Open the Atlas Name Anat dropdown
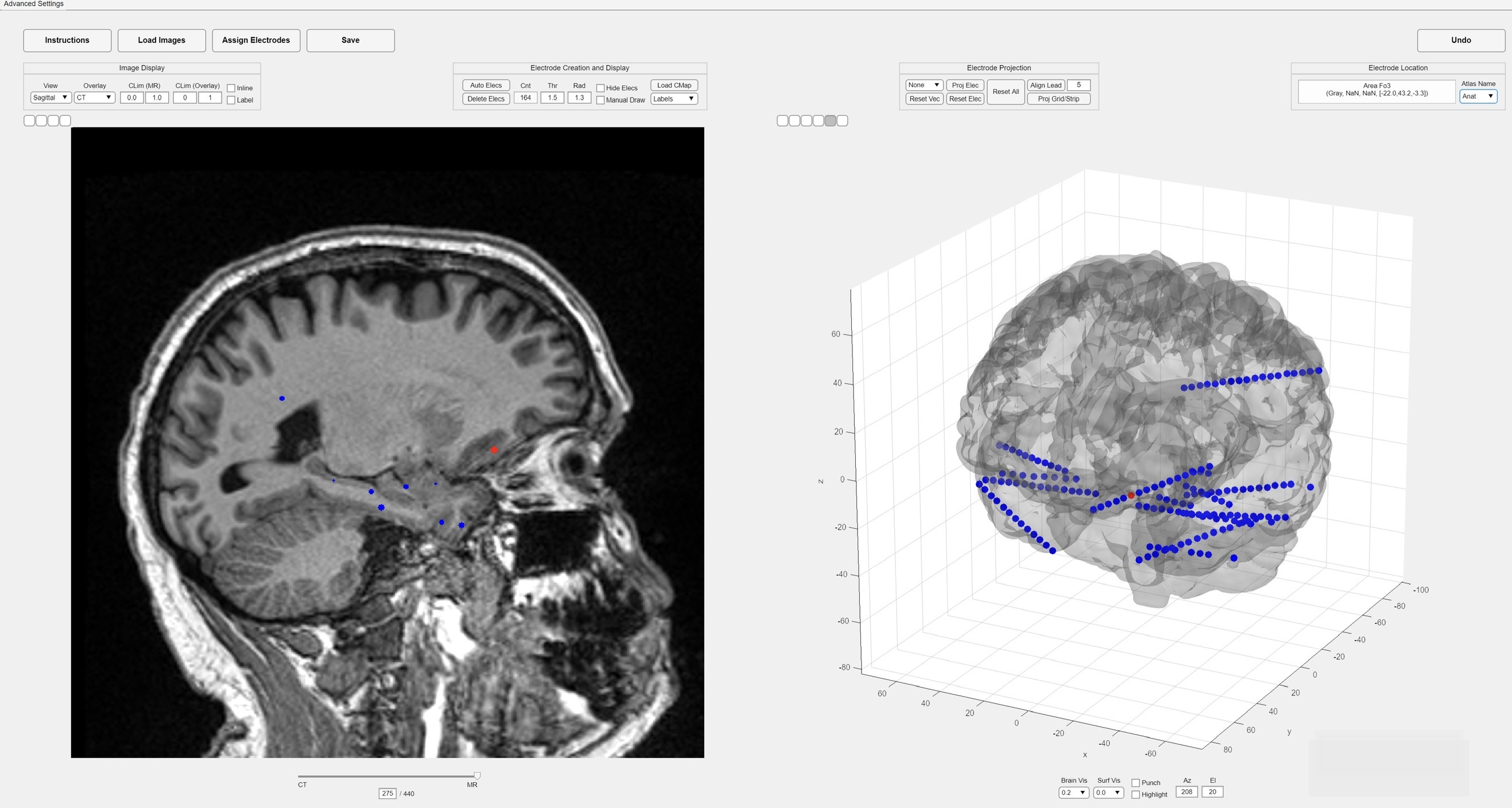This screenshot has width=1512, height=808. pyautogui.click(x=1478, y=96)
